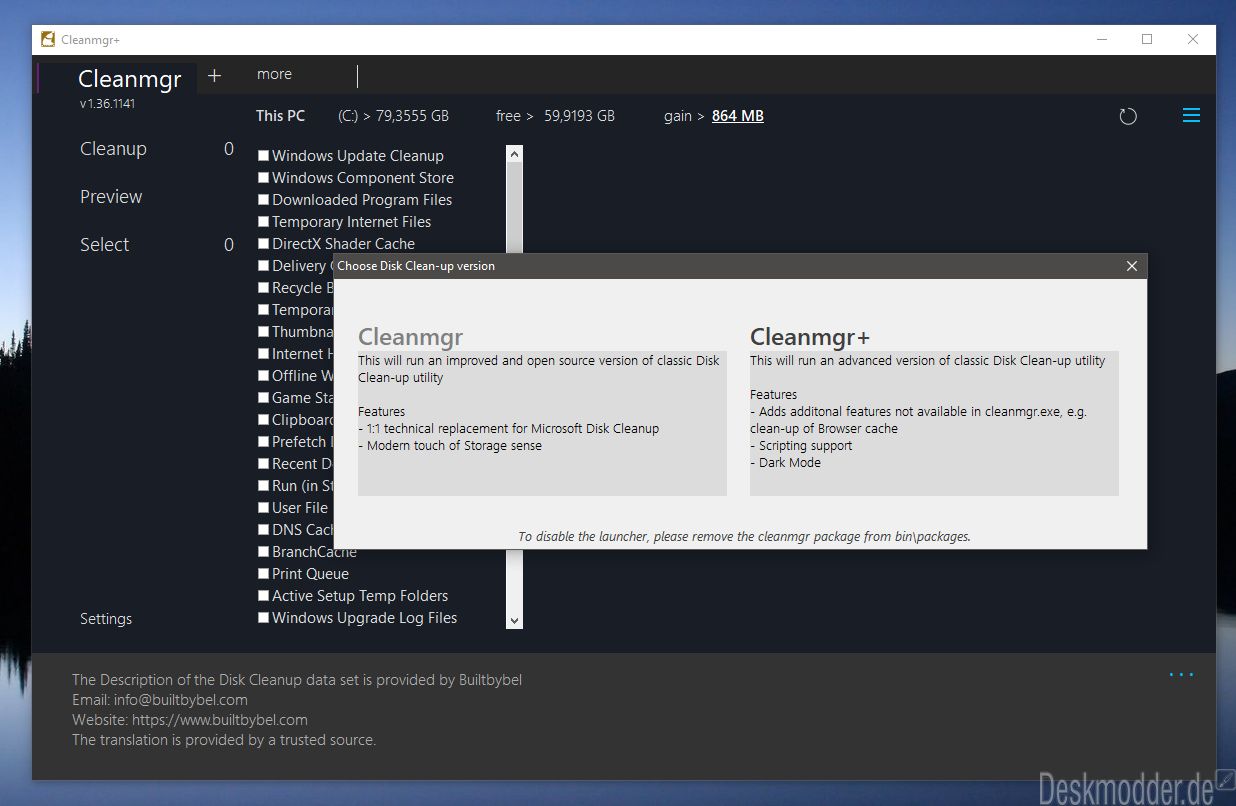Choose the Cleanmgr+ advanced version panel
The height and width of the screenshot is (806, 1236).
point(934,409)
